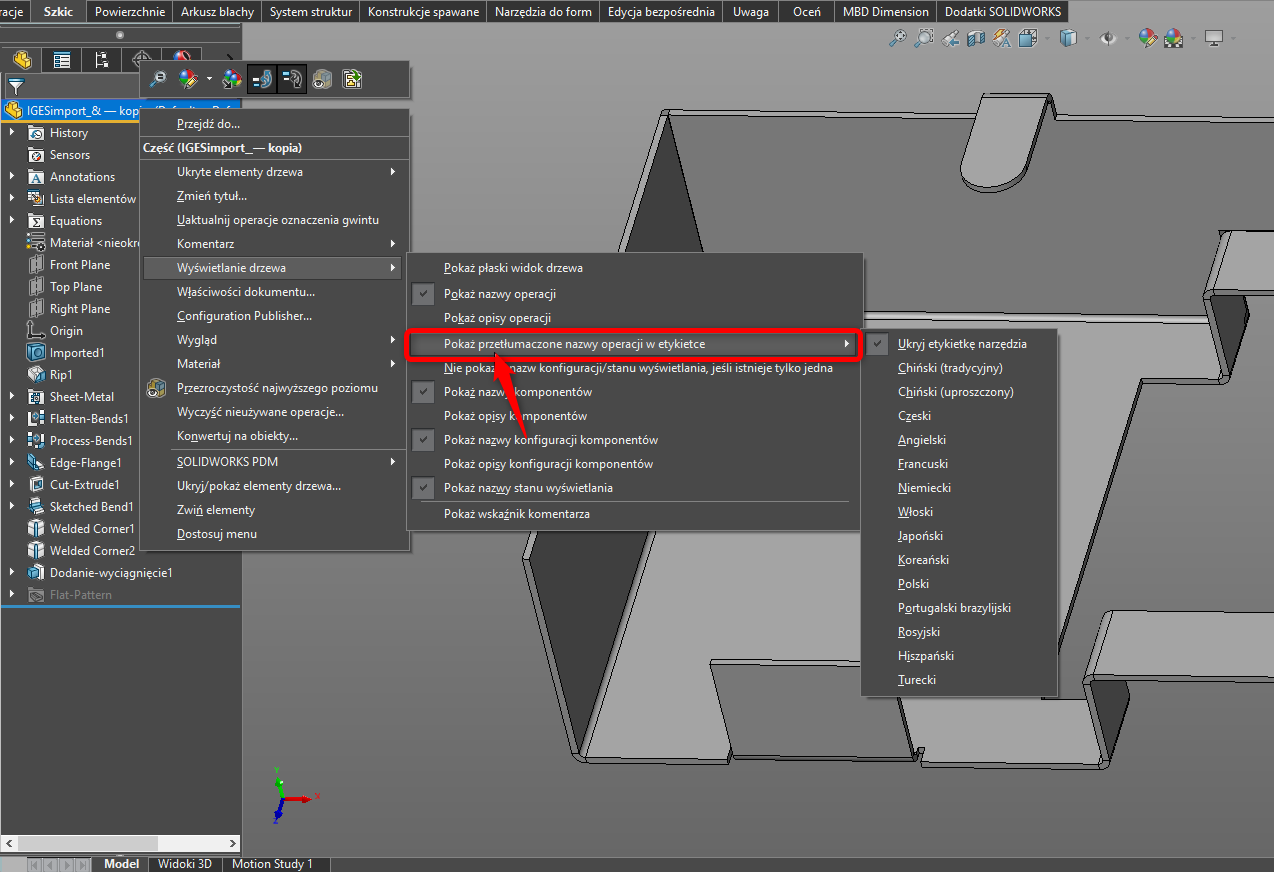The image size is (1274, 872).
Task: Click the Display Style icon
Action: 1068,38
